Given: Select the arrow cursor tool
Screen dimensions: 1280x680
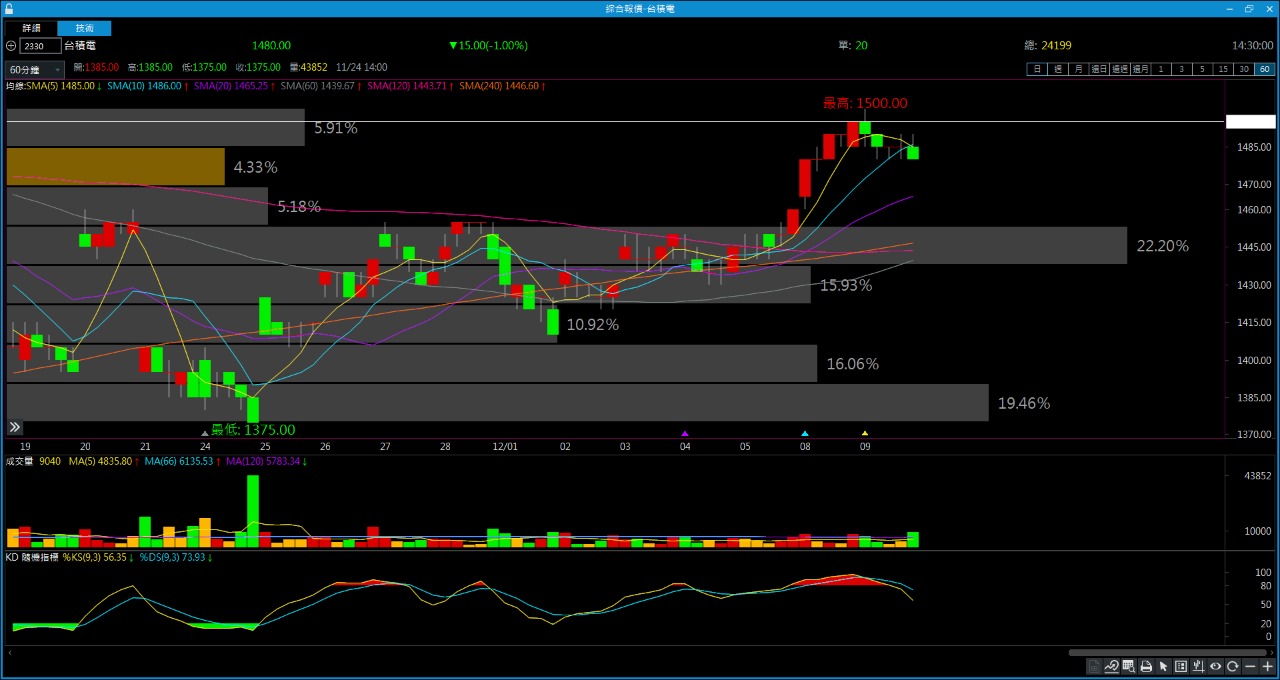Looking at the screenshot, I should click(x=1163, y=666).
